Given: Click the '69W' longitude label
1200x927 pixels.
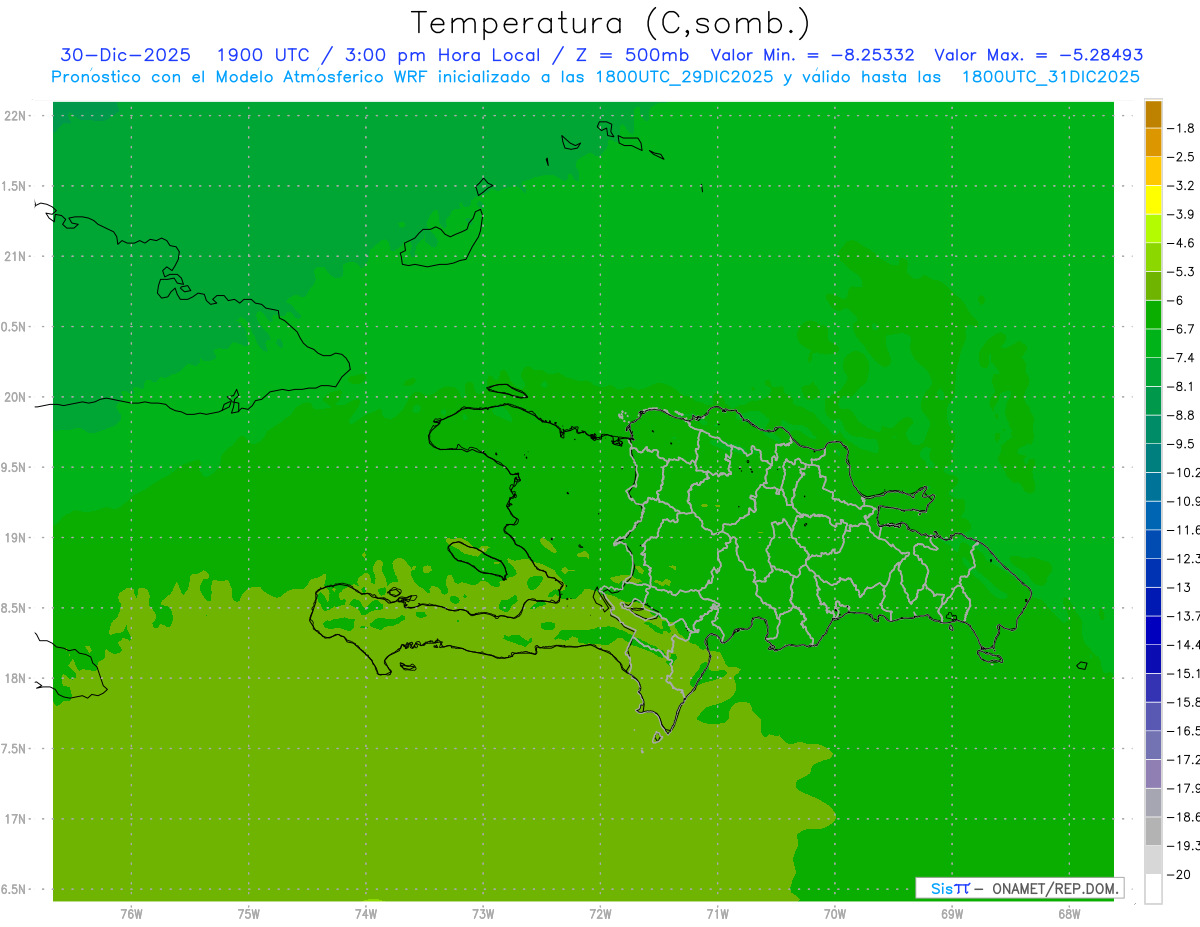Looking at the screenshot, I should 952,913.
